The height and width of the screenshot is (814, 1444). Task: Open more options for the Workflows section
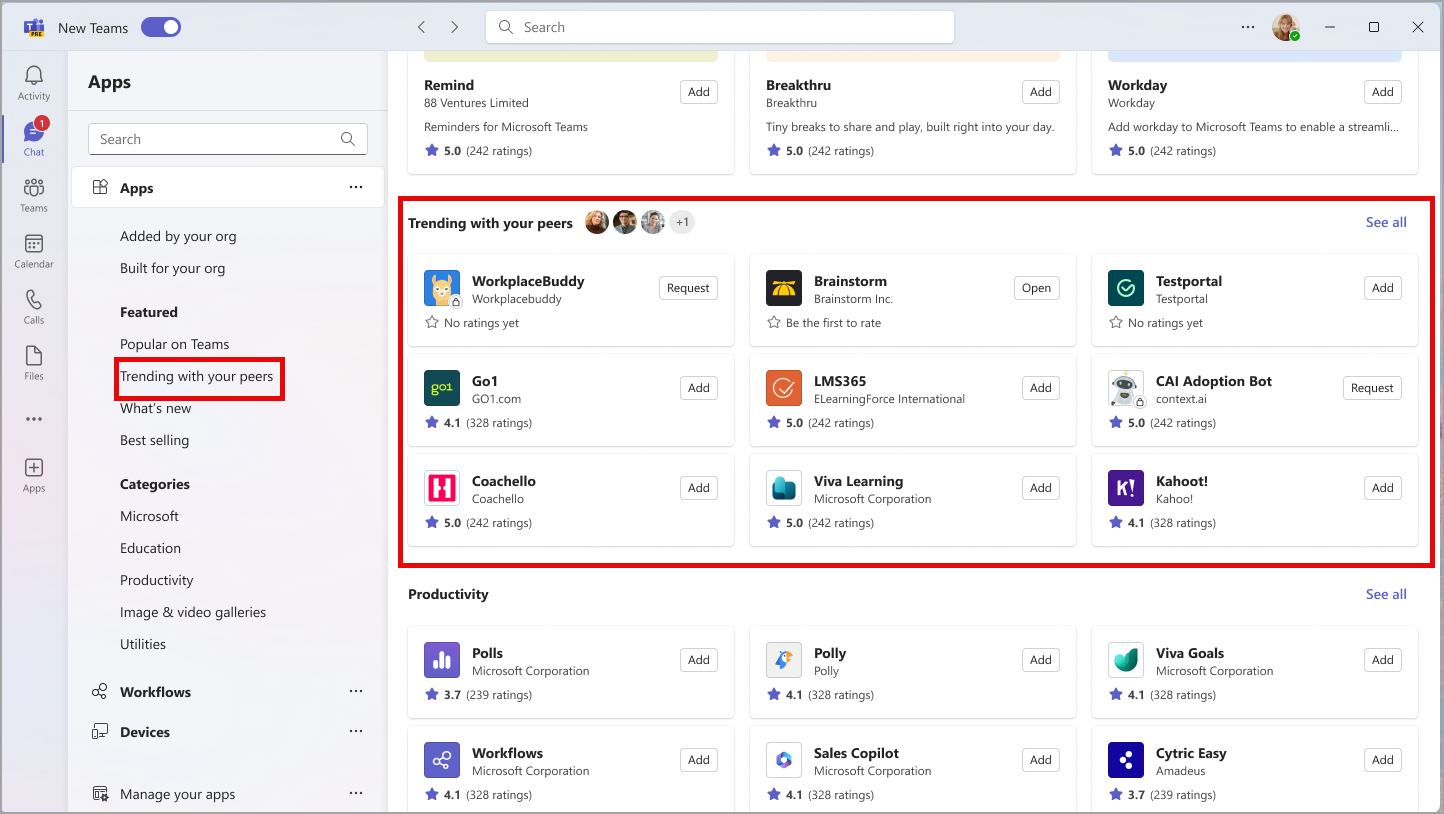tap(356, 691)
